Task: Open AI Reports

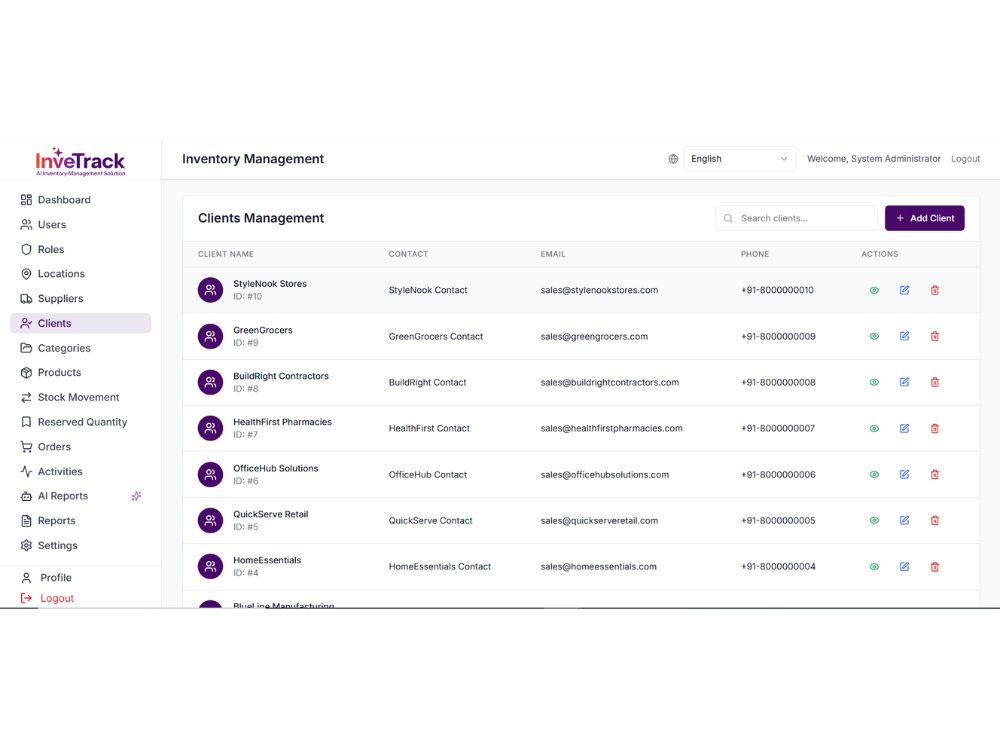Action: tap(81, 496)
